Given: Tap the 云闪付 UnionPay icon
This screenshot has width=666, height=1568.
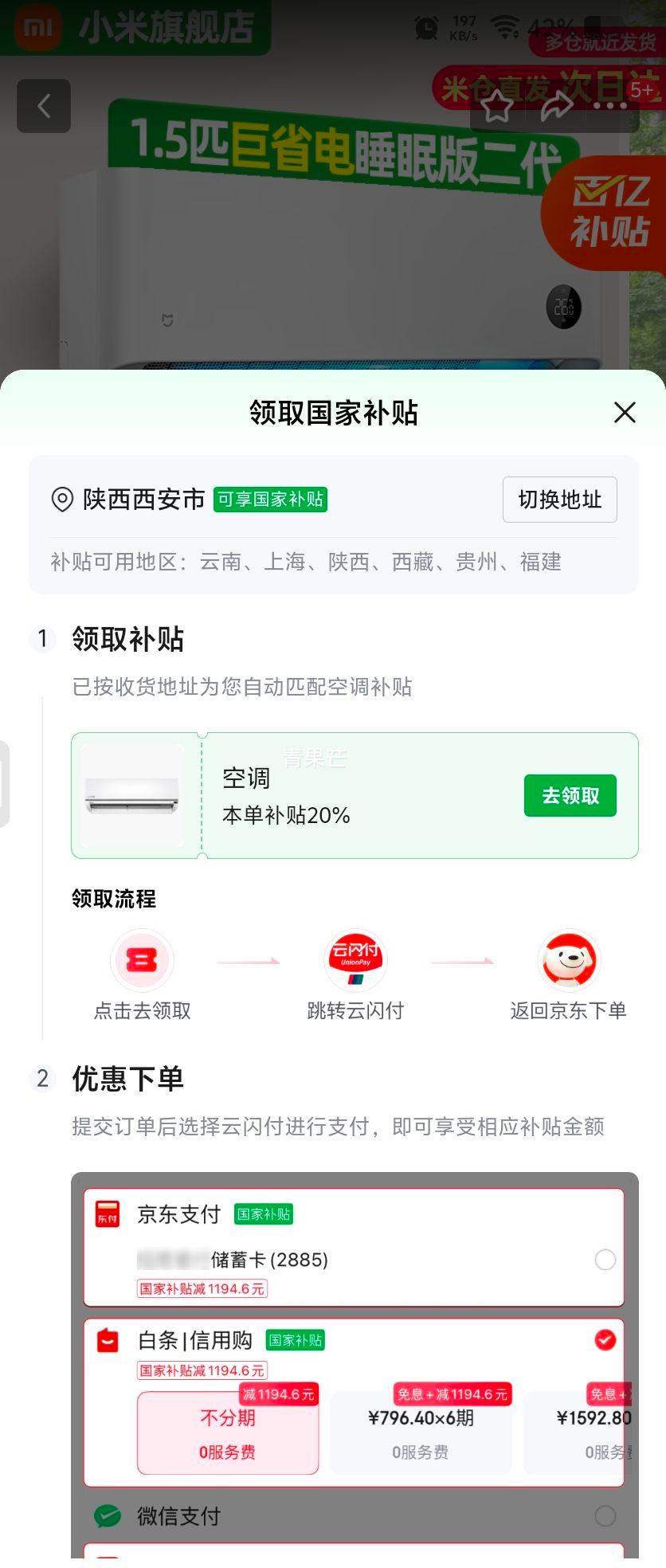Looking at the screenshot, I should coord(355,960).
